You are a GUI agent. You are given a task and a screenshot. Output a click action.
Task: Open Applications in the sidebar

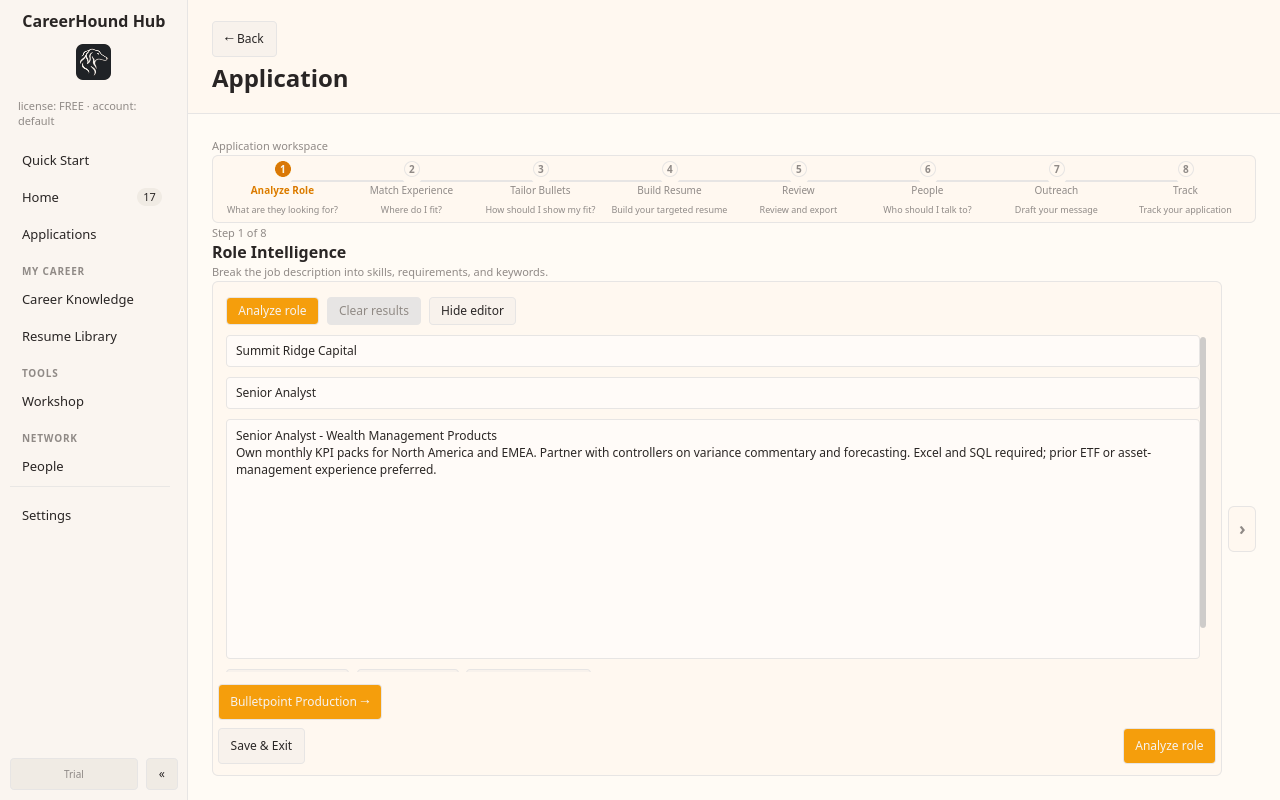[x=90, y=234]
